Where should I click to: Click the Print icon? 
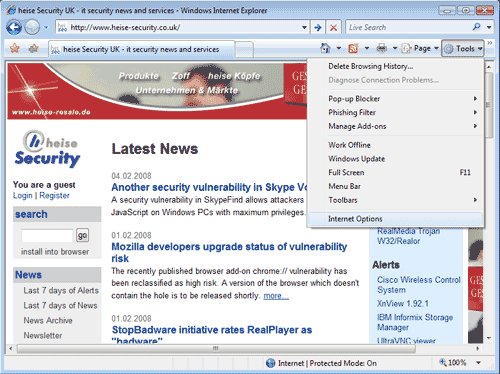[x=382, y=48]
